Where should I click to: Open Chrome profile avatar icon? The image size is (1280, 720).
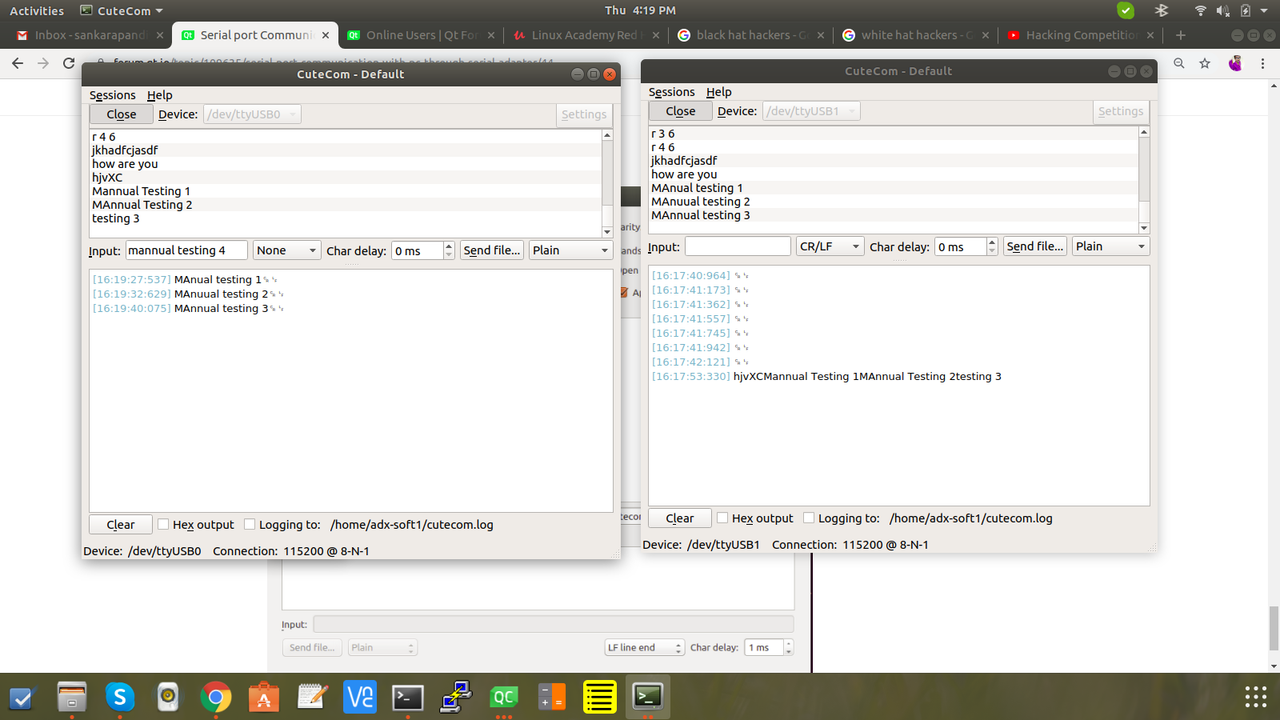[1236, 62]
